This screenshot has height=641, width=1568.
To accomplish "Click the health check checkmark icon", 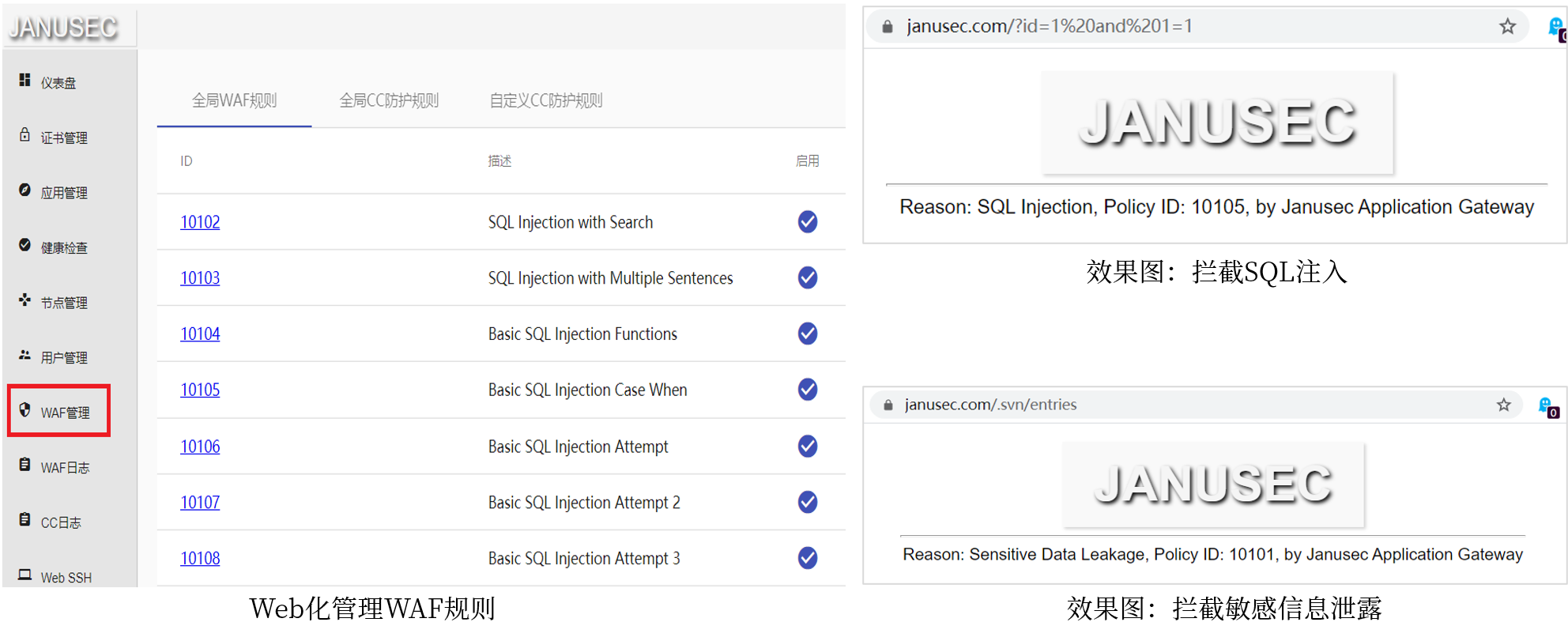I will coord(25,245).
